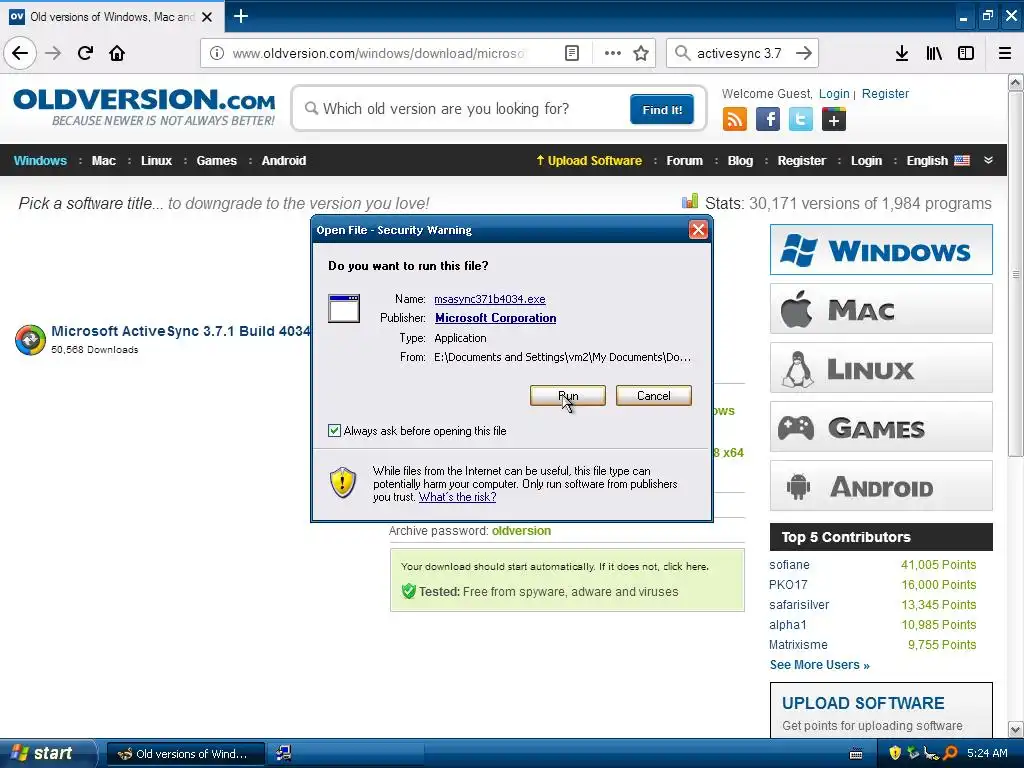Click Run in the security dialog
Screen dimensions: 1024x768
click(x=568, y=395)
